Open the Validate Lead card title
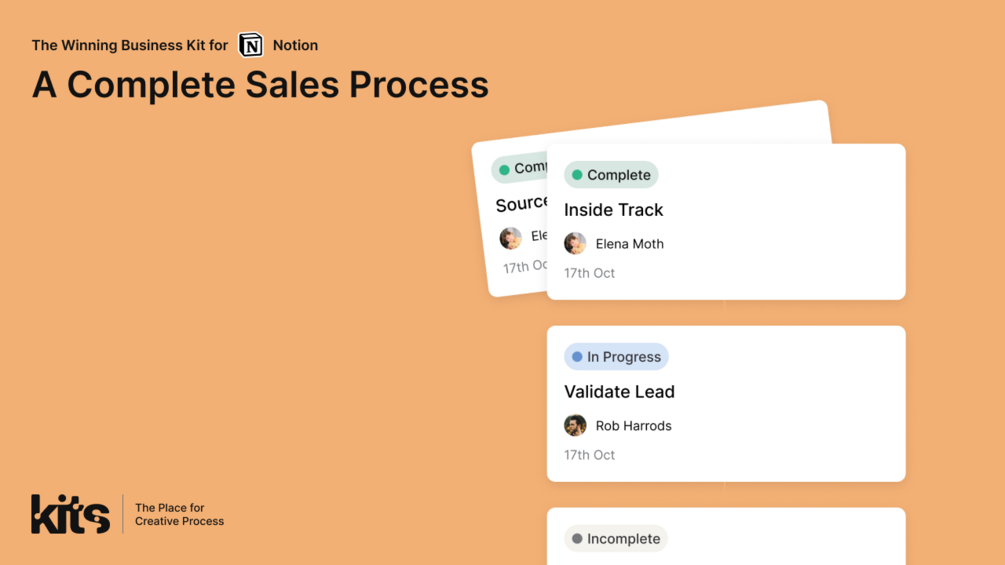This screenshot has height=565, width=1005. coord(619,392)
